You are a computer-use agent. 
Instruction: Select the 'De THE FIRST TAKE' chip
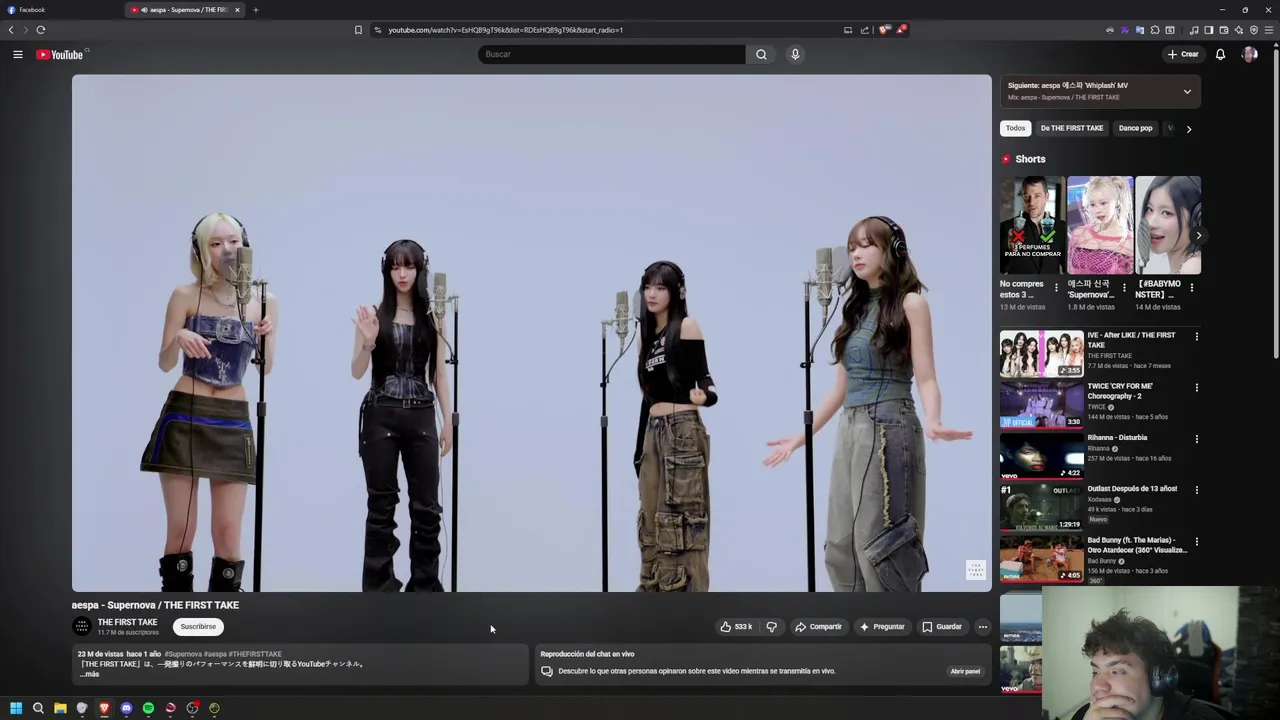tap(1072, 128)
